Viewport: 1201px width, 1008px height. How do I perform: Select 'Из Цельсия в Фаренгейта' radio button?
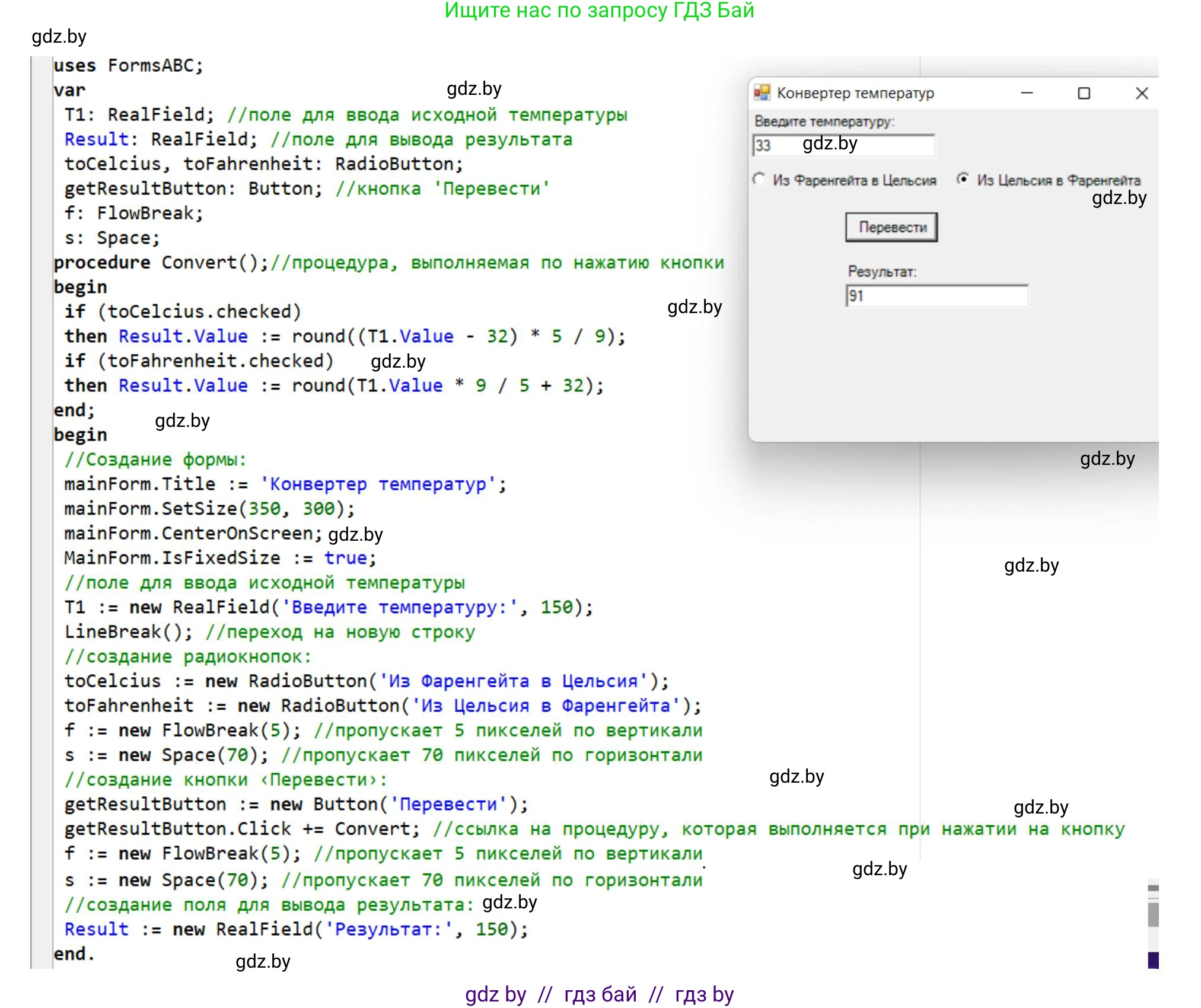(x=963, y=179)
